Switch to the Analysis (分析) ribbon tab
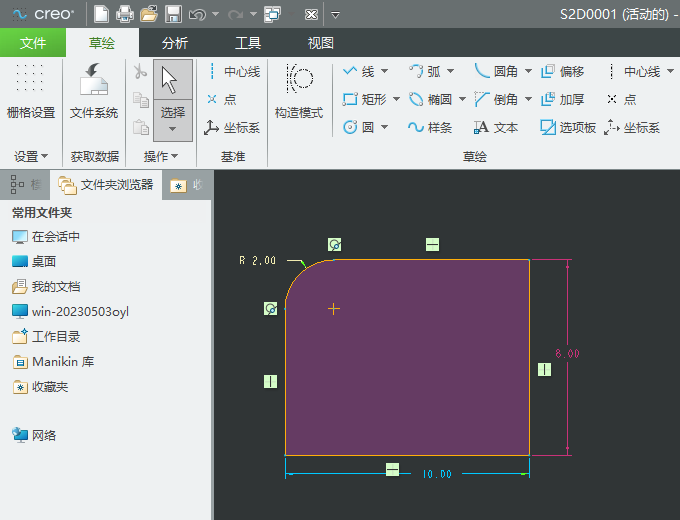The height and width of the screenshot is (520, 680). tap(174, 43)
